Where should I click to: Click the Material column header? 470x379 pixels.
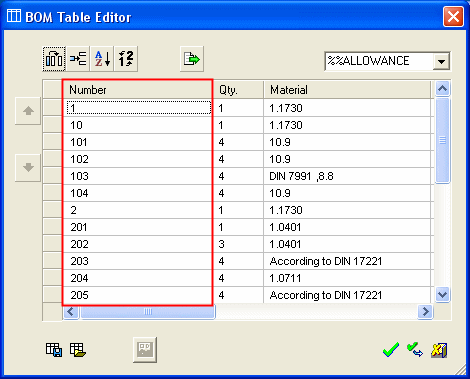click(347, 90)
